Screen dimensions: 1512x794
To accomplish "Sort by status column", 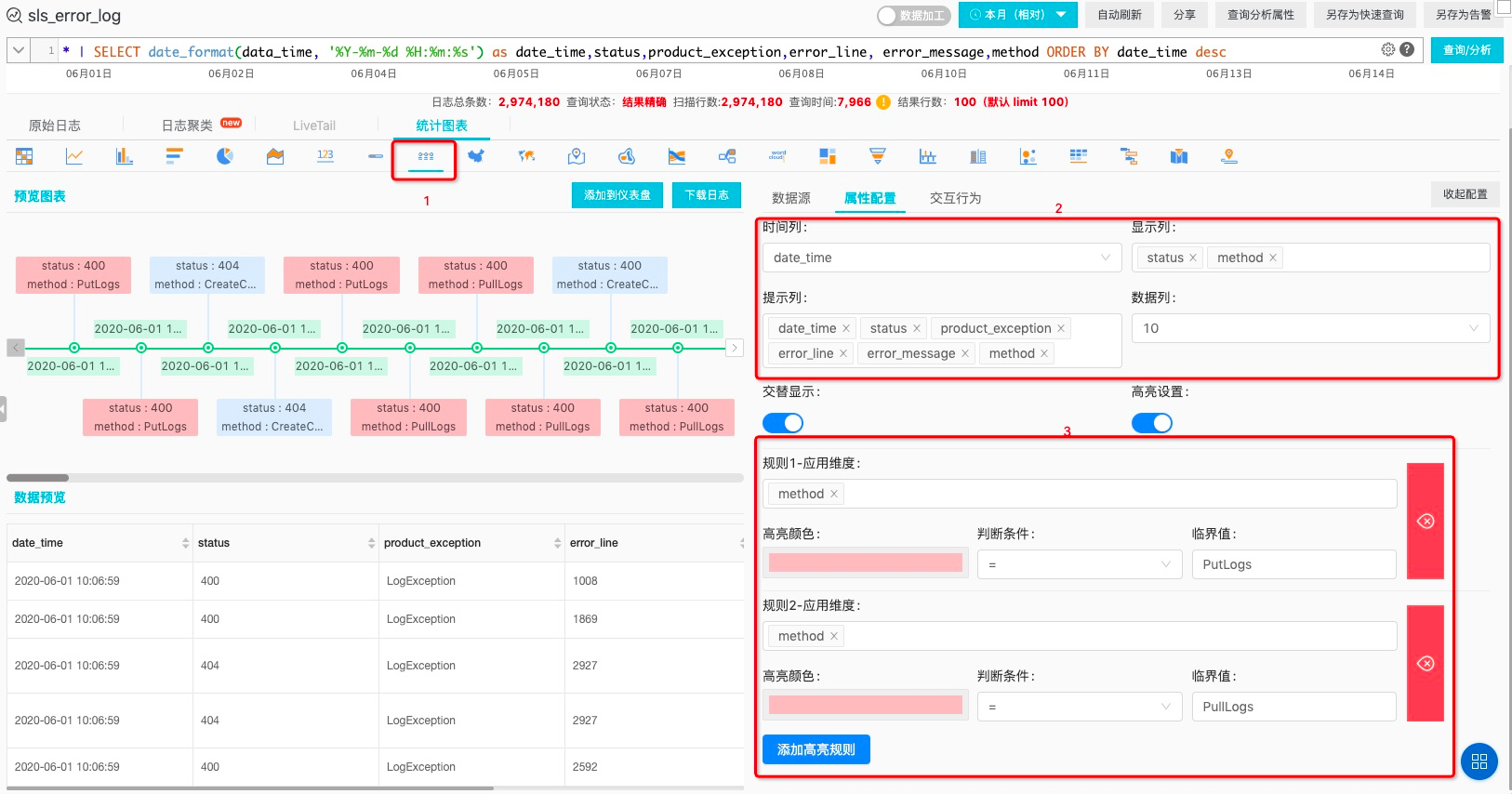I will pyautogui.click(x=372, y=543).
